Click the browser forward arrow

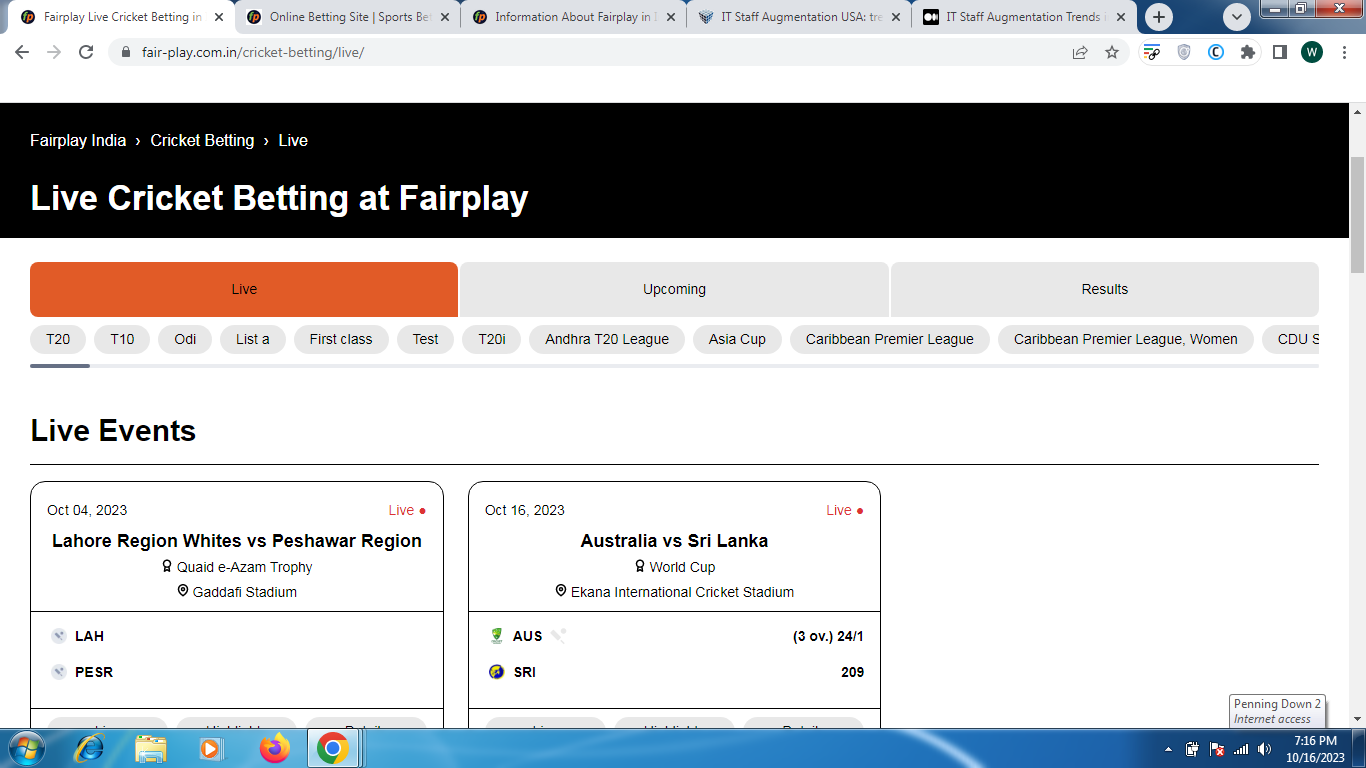coord(54,52)
